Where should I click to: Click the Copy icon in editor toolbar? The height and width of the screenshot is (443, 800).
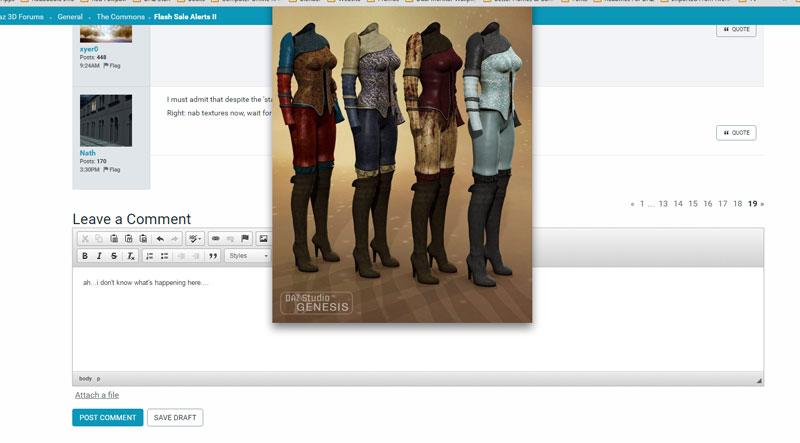click(99, 239)
